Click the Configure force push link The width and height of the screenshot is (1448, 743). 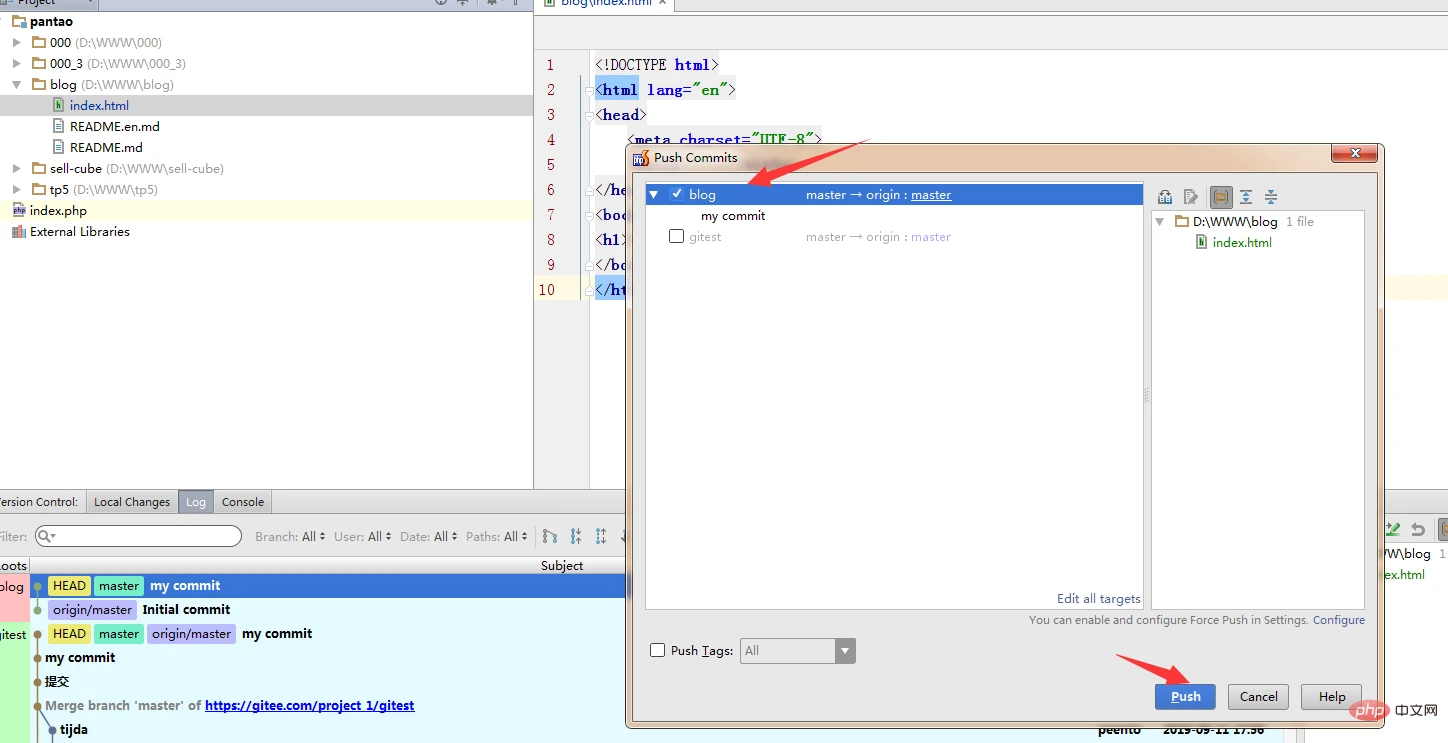[1338, 620]
